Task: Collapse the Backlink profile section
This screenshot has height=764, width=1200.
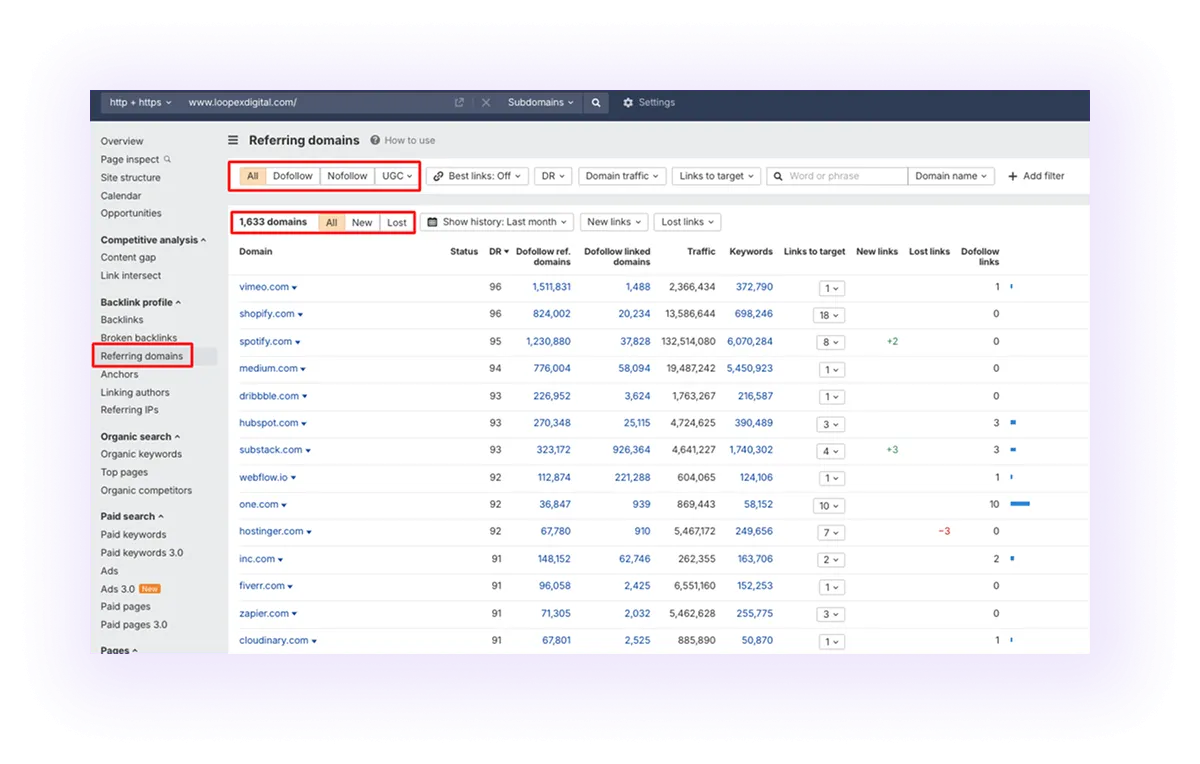Action: click(x=141, y=302)
